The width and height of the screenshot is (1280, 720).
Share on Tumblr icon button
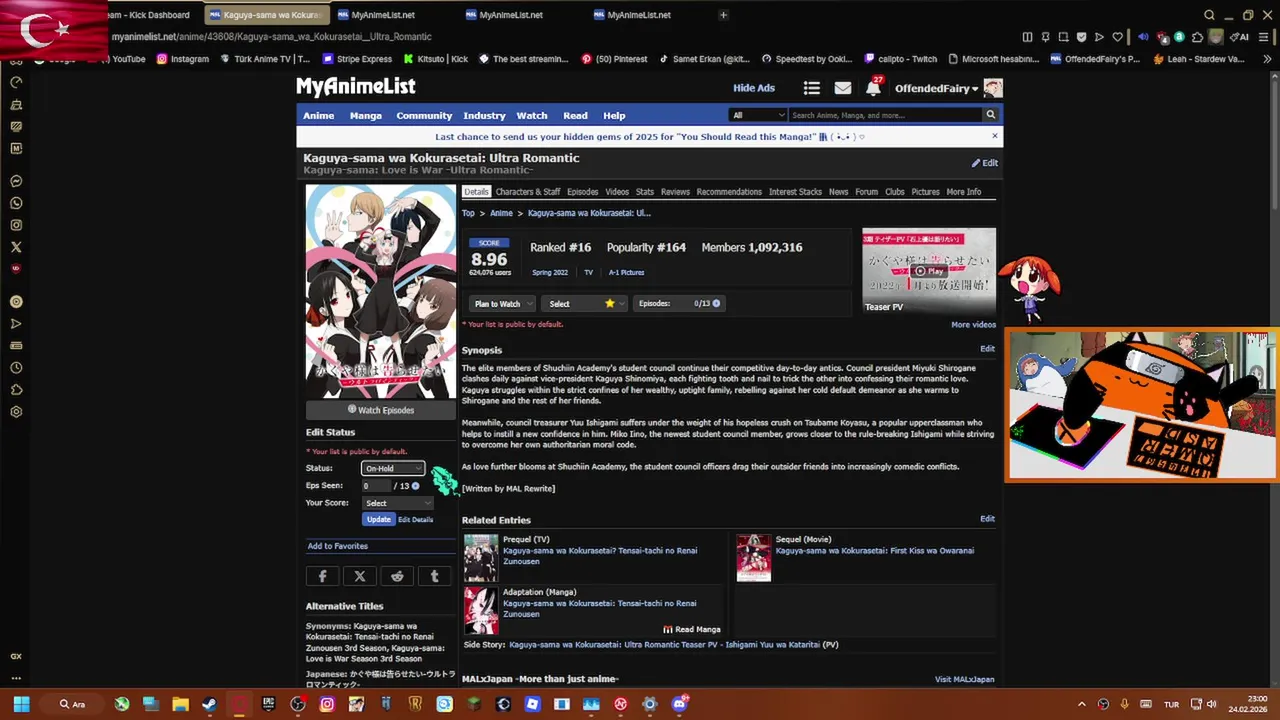(434, 576)
